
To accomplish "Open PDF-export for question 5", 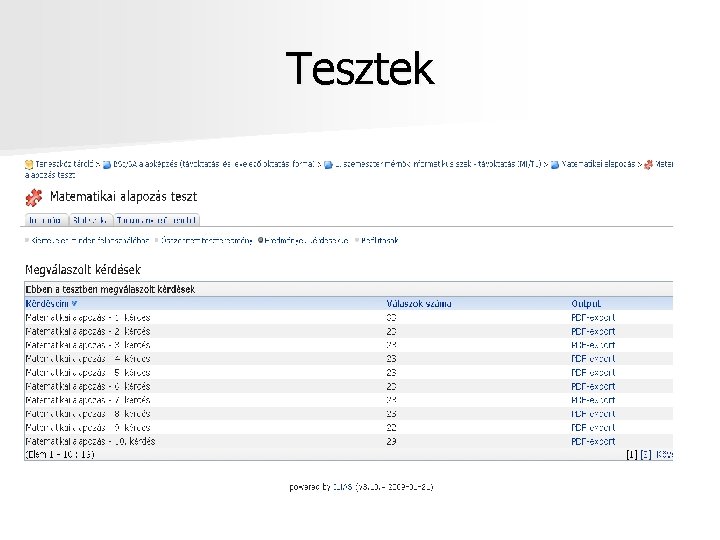I will click(x=593, y=372).
